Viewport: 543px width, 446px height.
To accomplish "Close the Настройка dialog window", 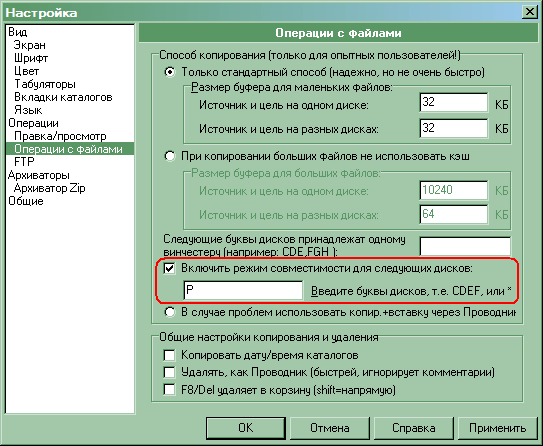I will point(529,12).
